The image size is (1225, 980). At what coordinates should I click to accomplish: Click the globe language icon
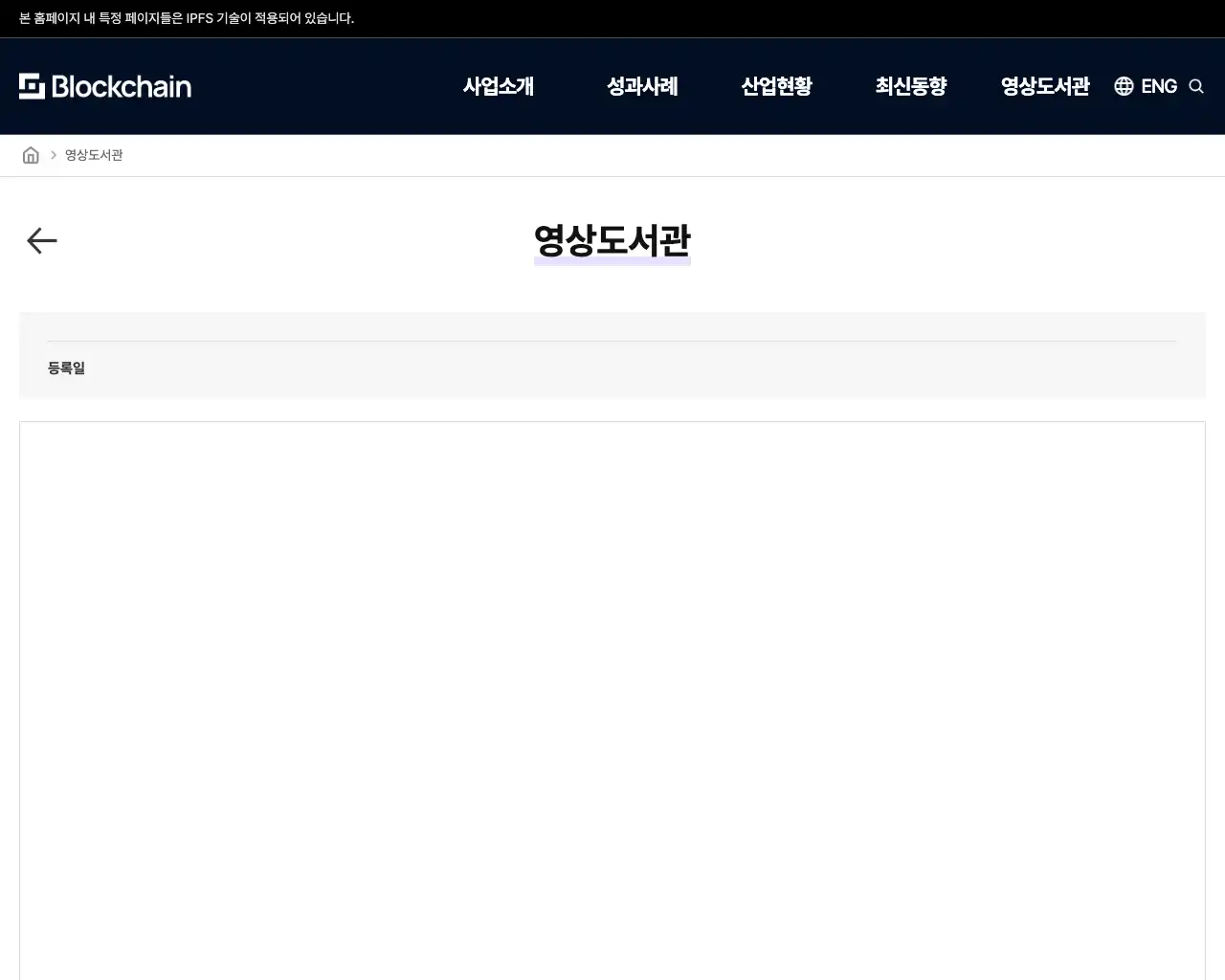click(1124, 86)
